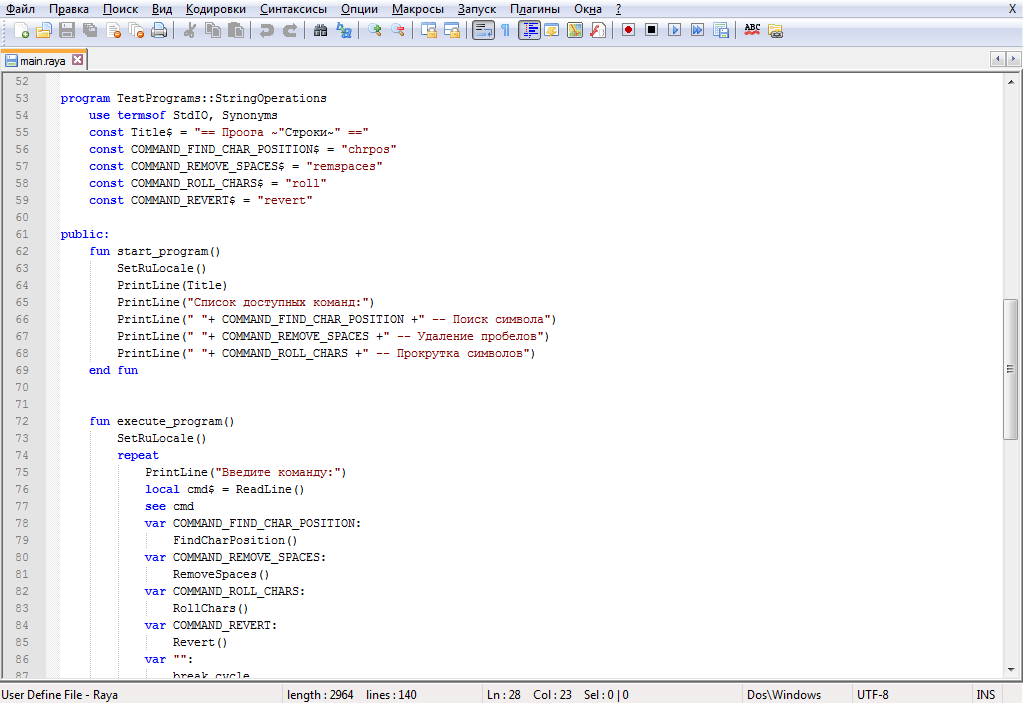Click the vertical scrollbar thumb
The height and width of the screenshot is (703, 1024).
click(1010, 369)
